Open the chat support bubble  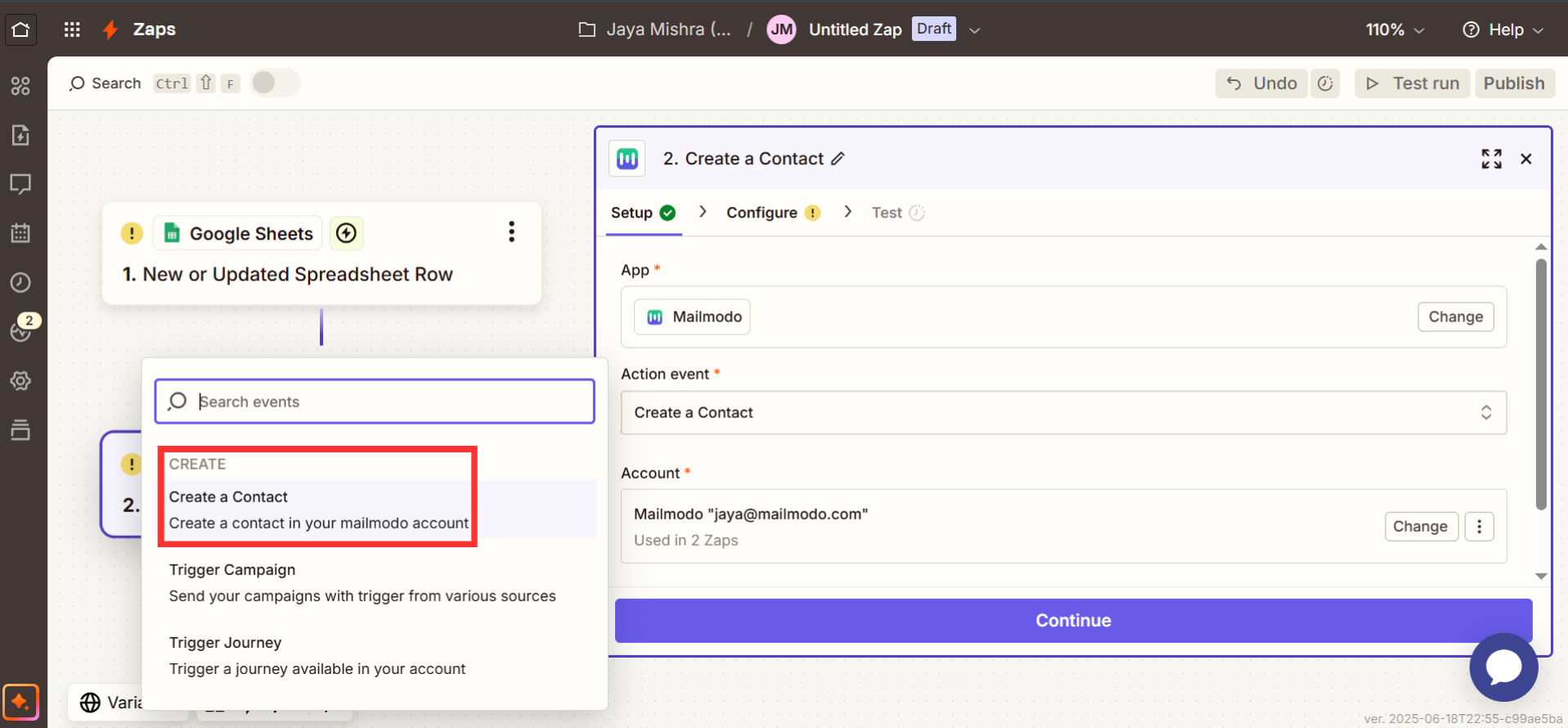click(1503, 667)
